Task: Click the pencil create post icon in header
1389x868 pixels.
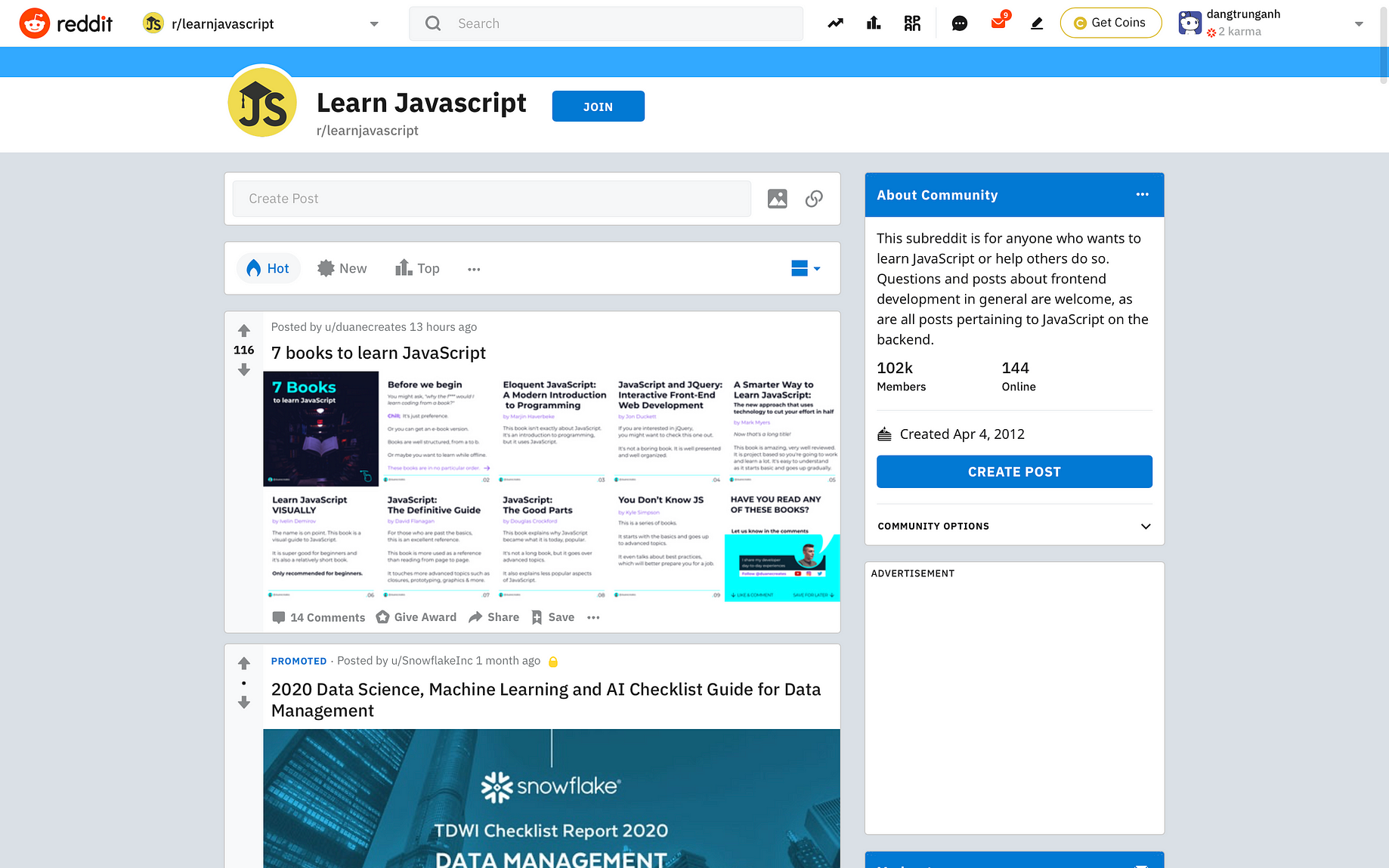Action: [x=1037, y=23]
